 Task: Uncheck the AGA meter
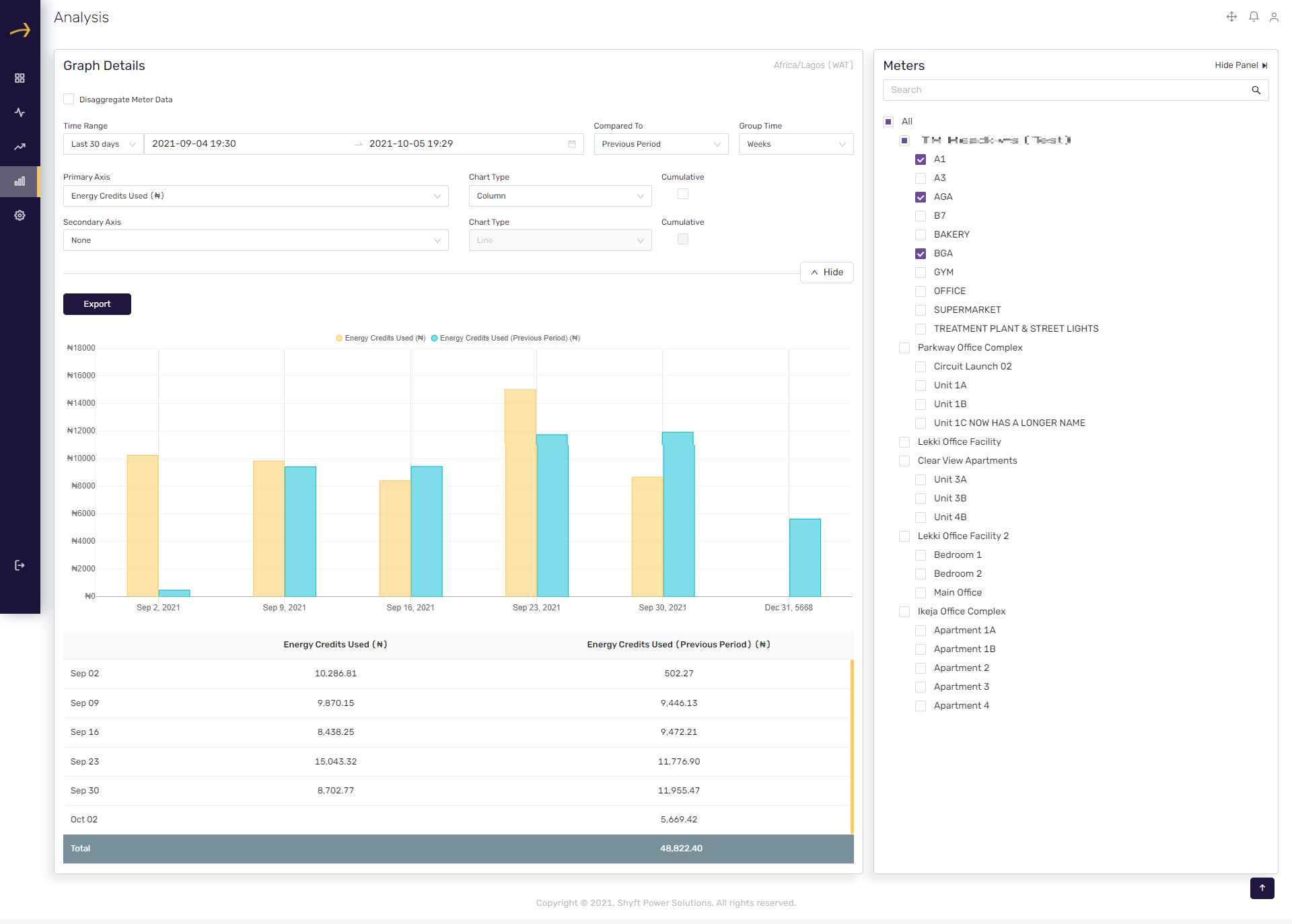click(921, 197)
